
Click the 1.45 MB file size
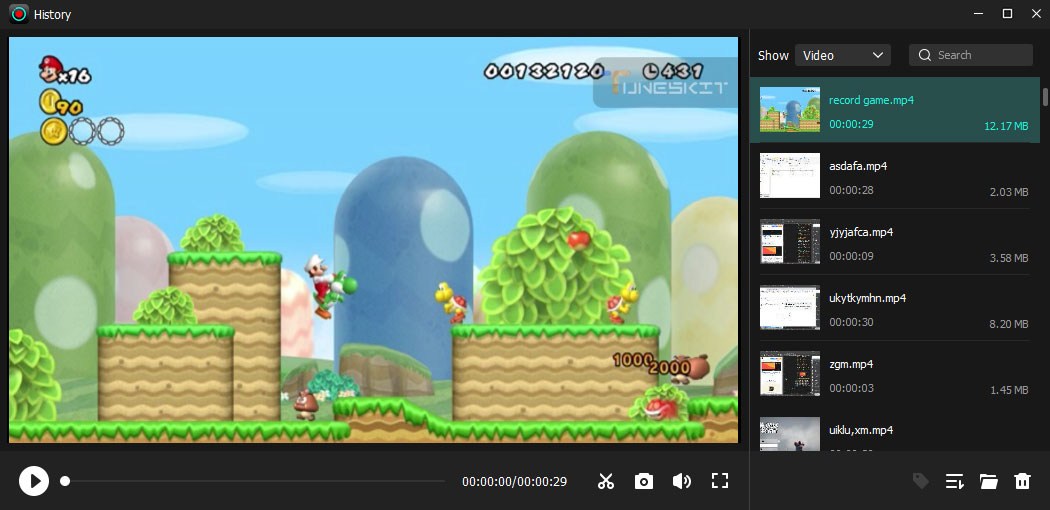[x=1009, y=390]
